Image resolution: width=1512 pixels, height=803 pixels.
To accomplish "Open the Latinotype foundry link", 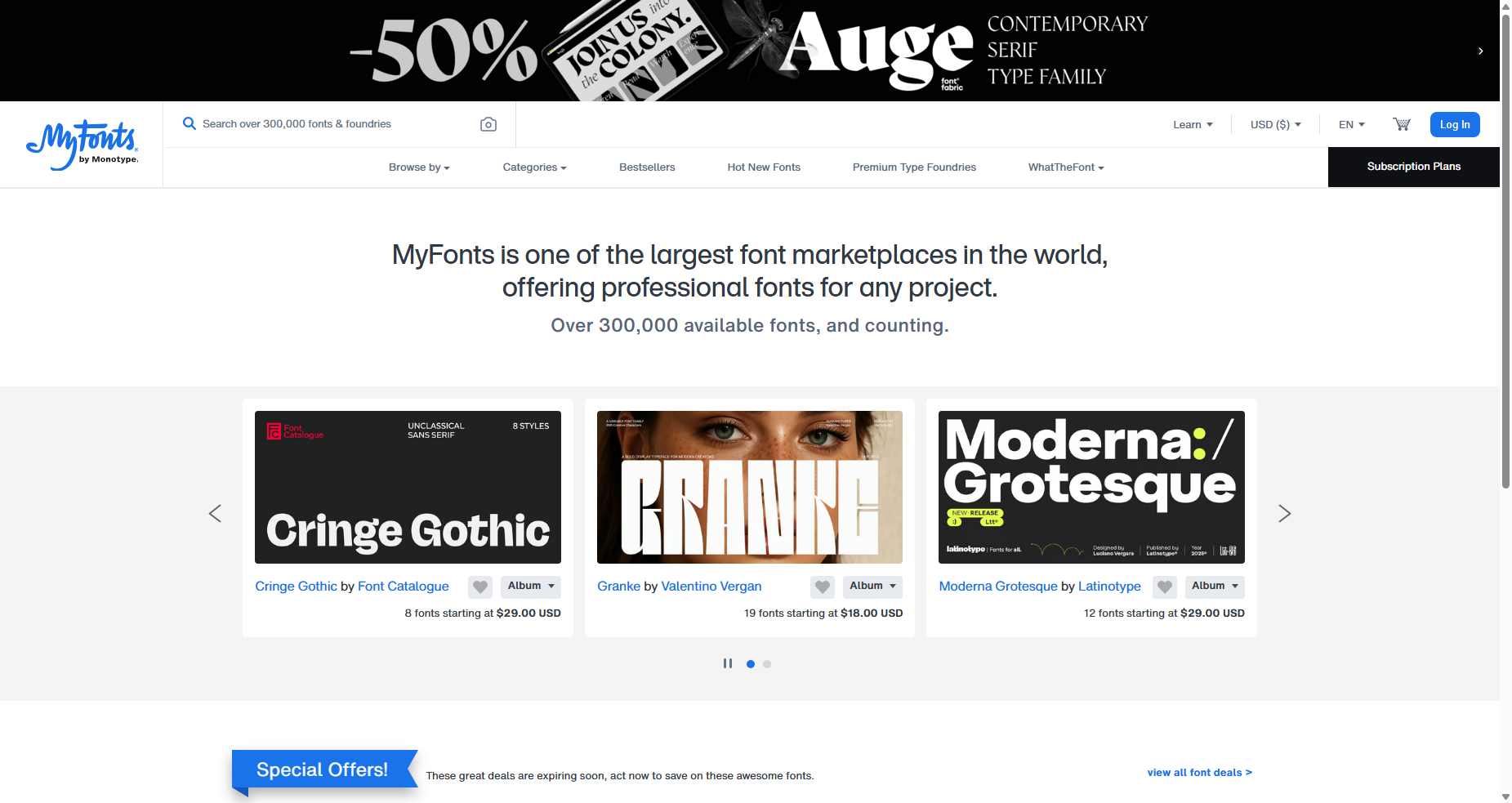I will (1109, 587).
